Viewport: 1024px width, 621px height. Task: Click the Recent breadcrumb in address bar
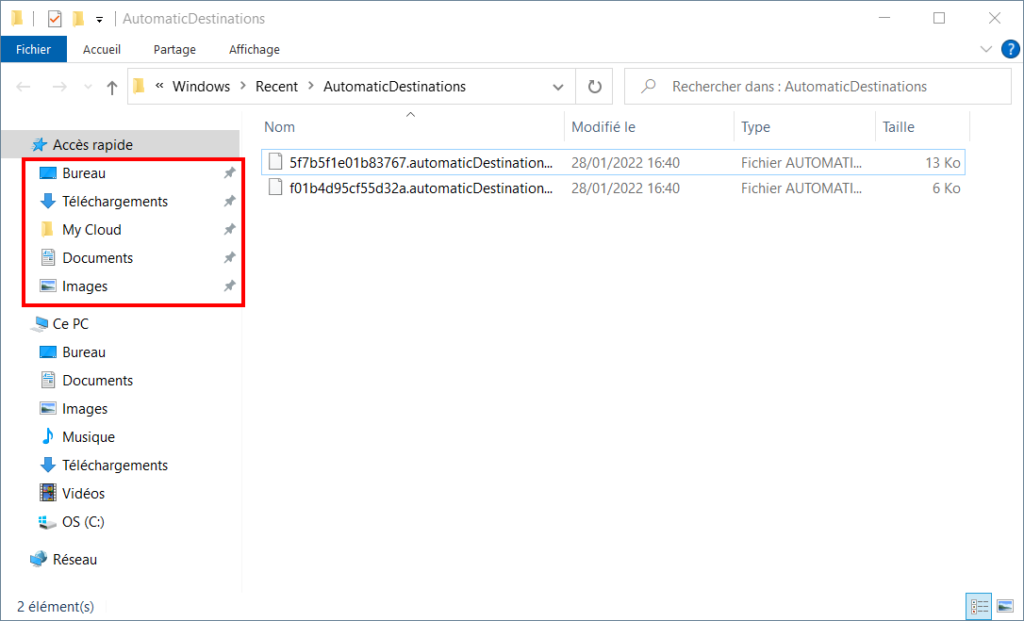click(276, 86)
